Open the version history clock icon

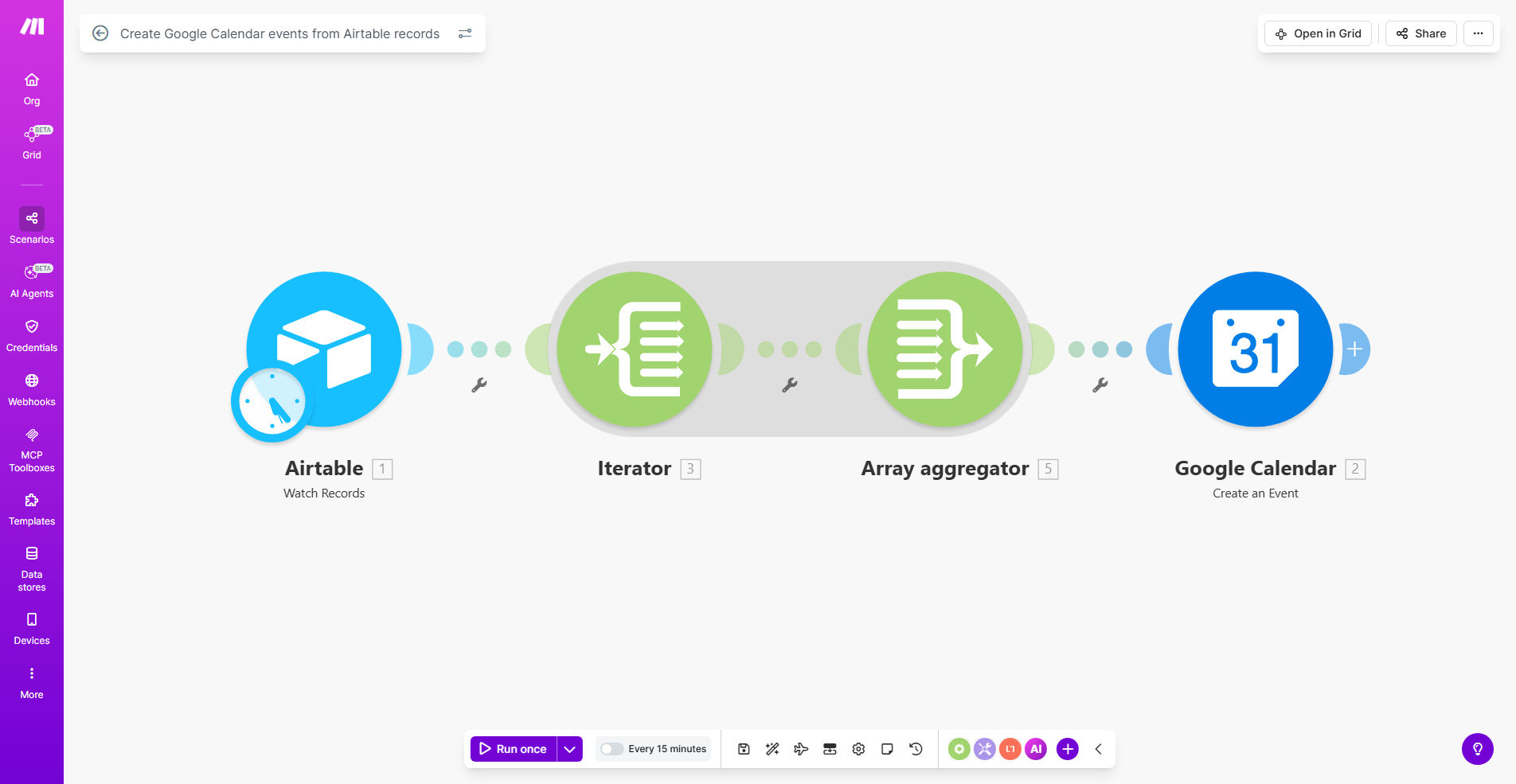pyautogui.click(x=916, y=749)
